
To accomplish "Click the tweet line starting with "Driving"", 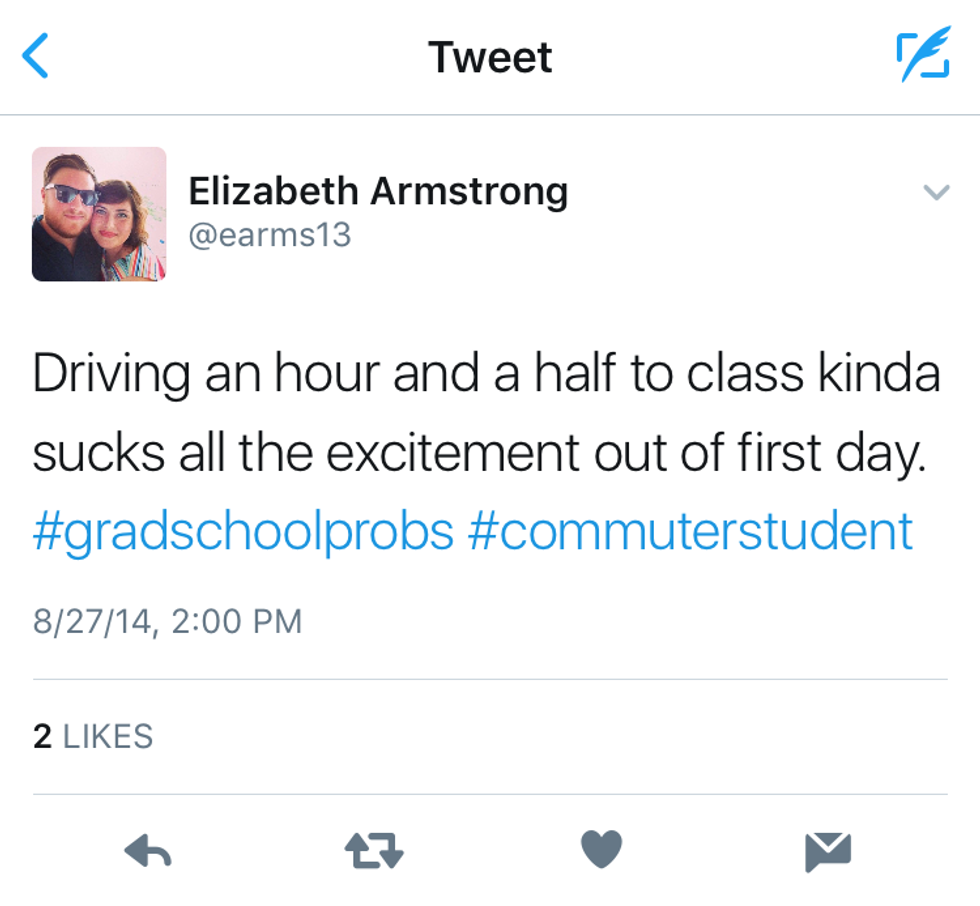I will tap(486, 374).
